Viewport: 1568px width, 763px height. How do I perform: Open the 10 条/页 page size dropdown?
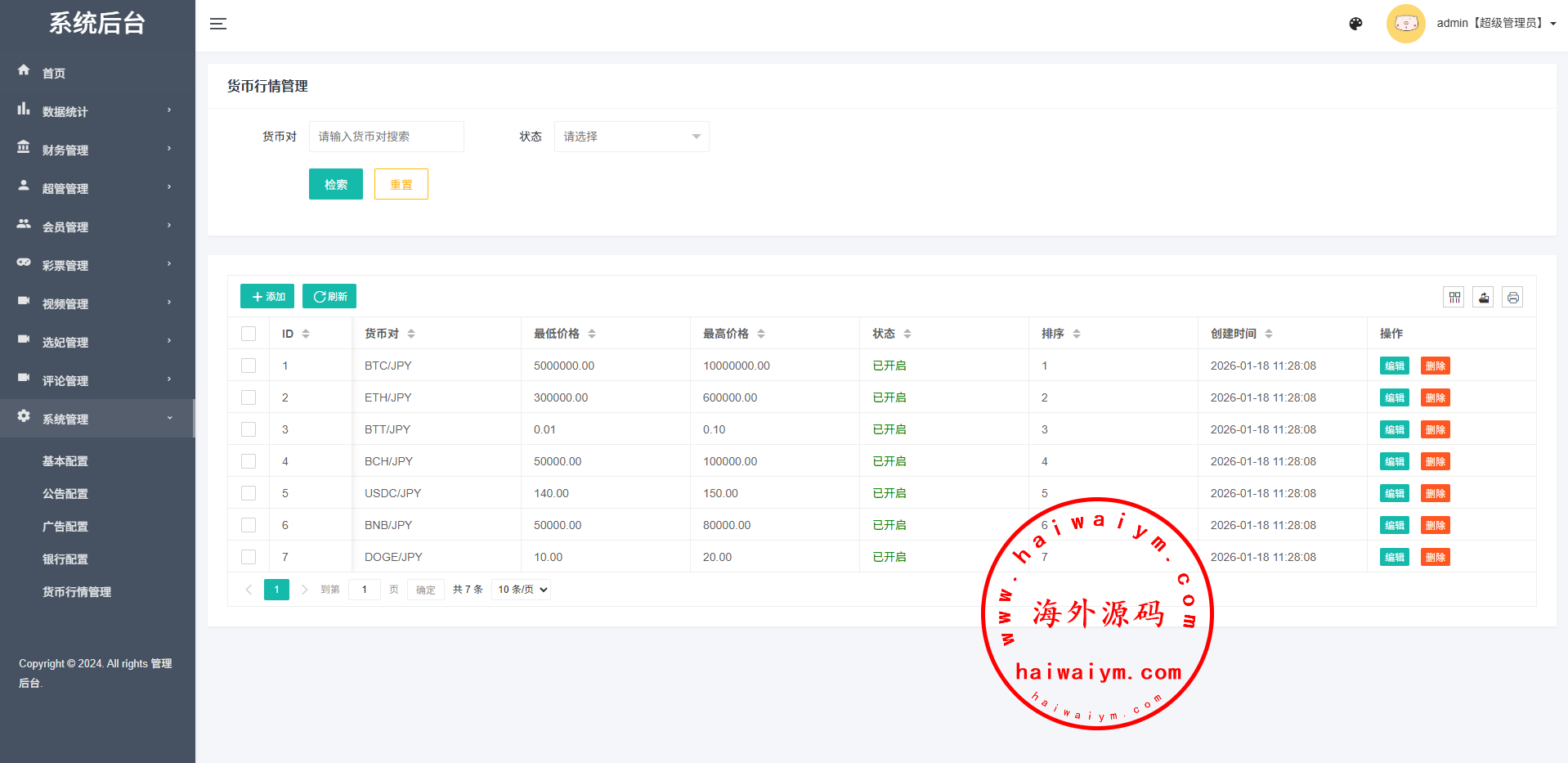(521, 590)
